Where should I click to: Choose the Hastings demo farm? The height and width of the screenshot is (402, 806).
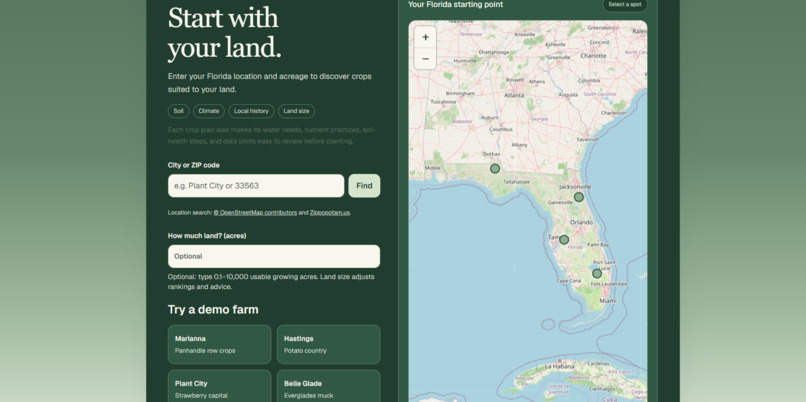pyautogui.click(x=328, y=344)
